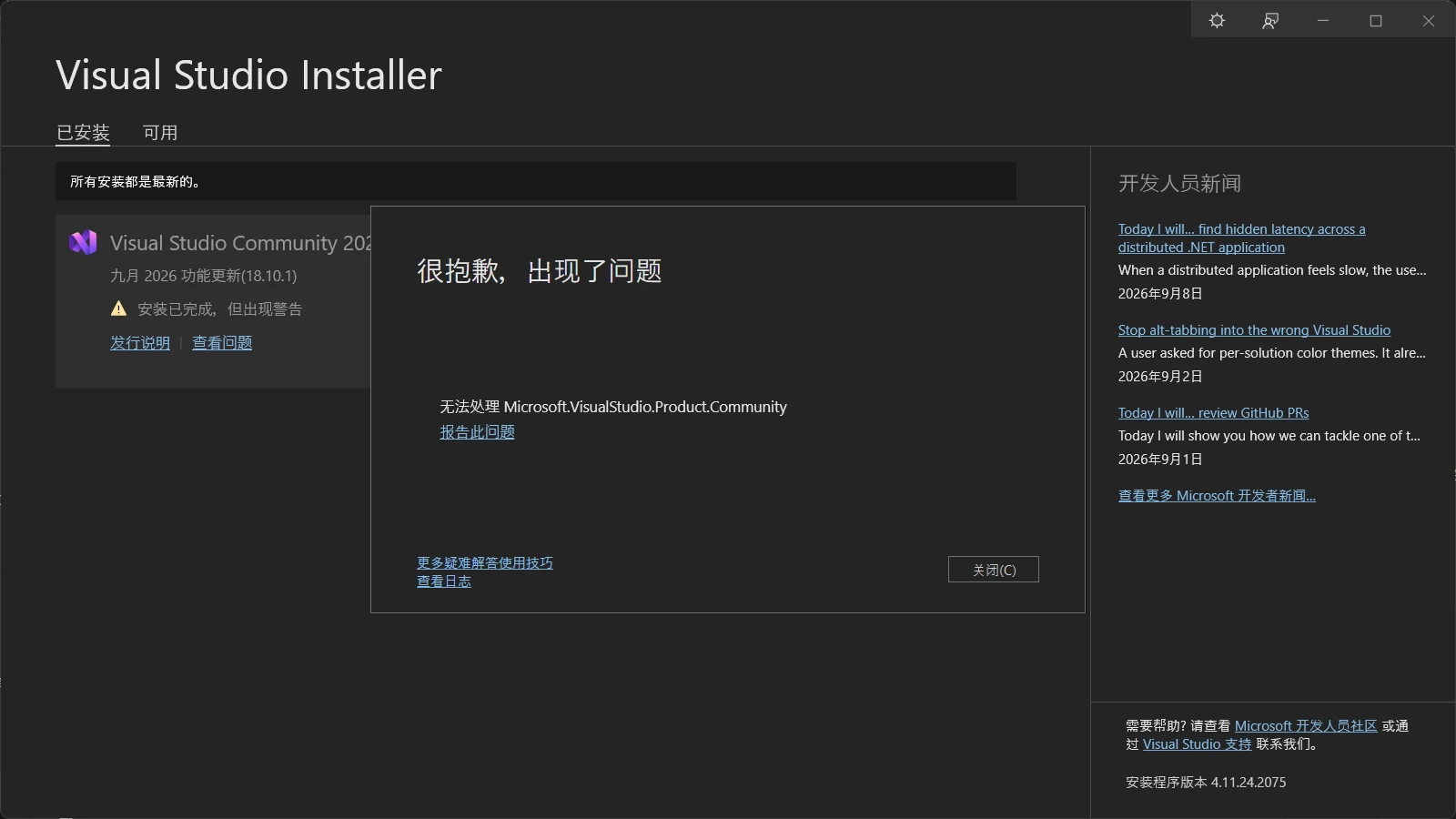Open the 报告此问题 link
This screenshot has width=1456, height=819.
click(478, 432)
